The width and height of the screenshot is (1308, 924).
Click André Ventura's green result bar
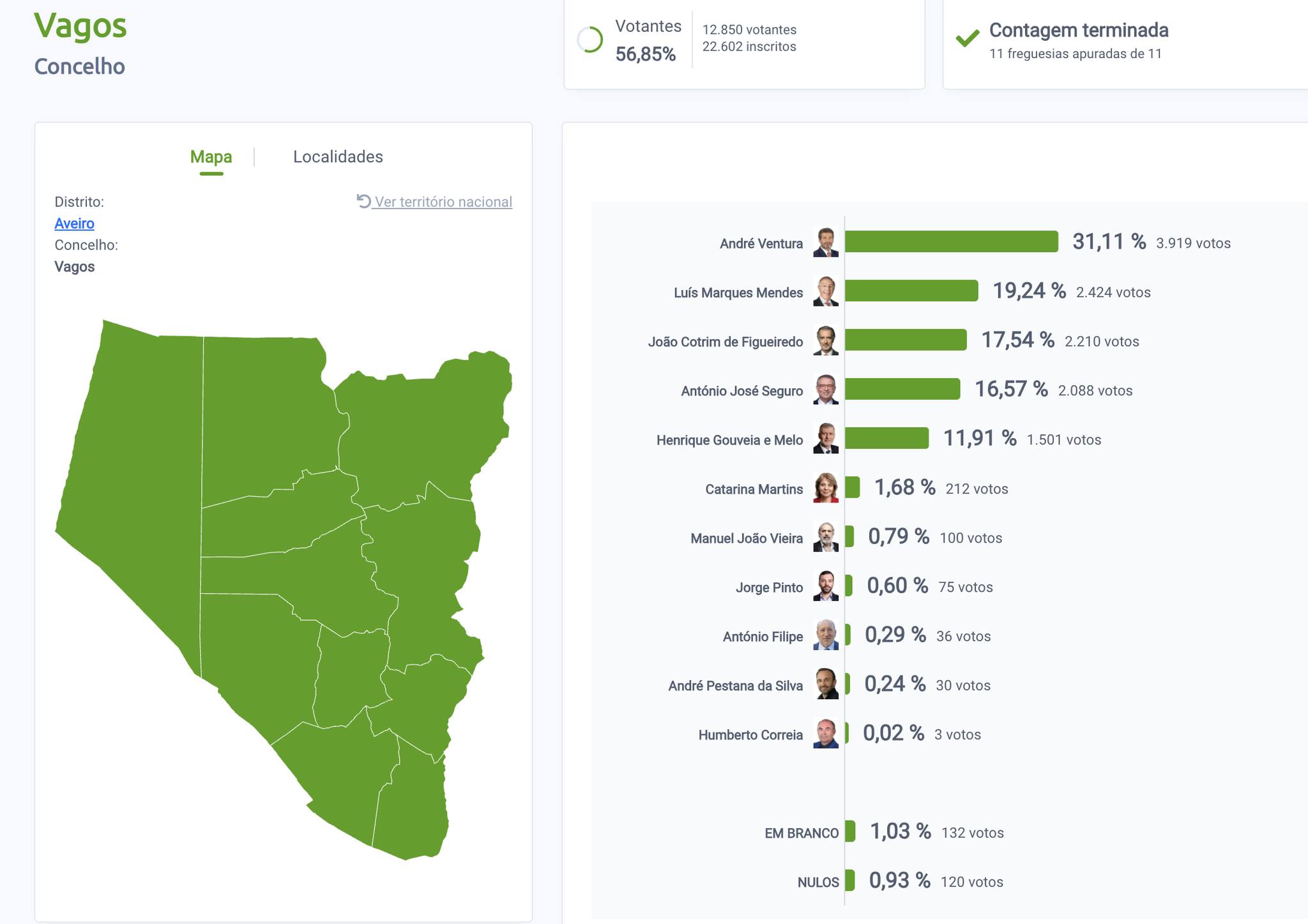(x=951, y=242)
